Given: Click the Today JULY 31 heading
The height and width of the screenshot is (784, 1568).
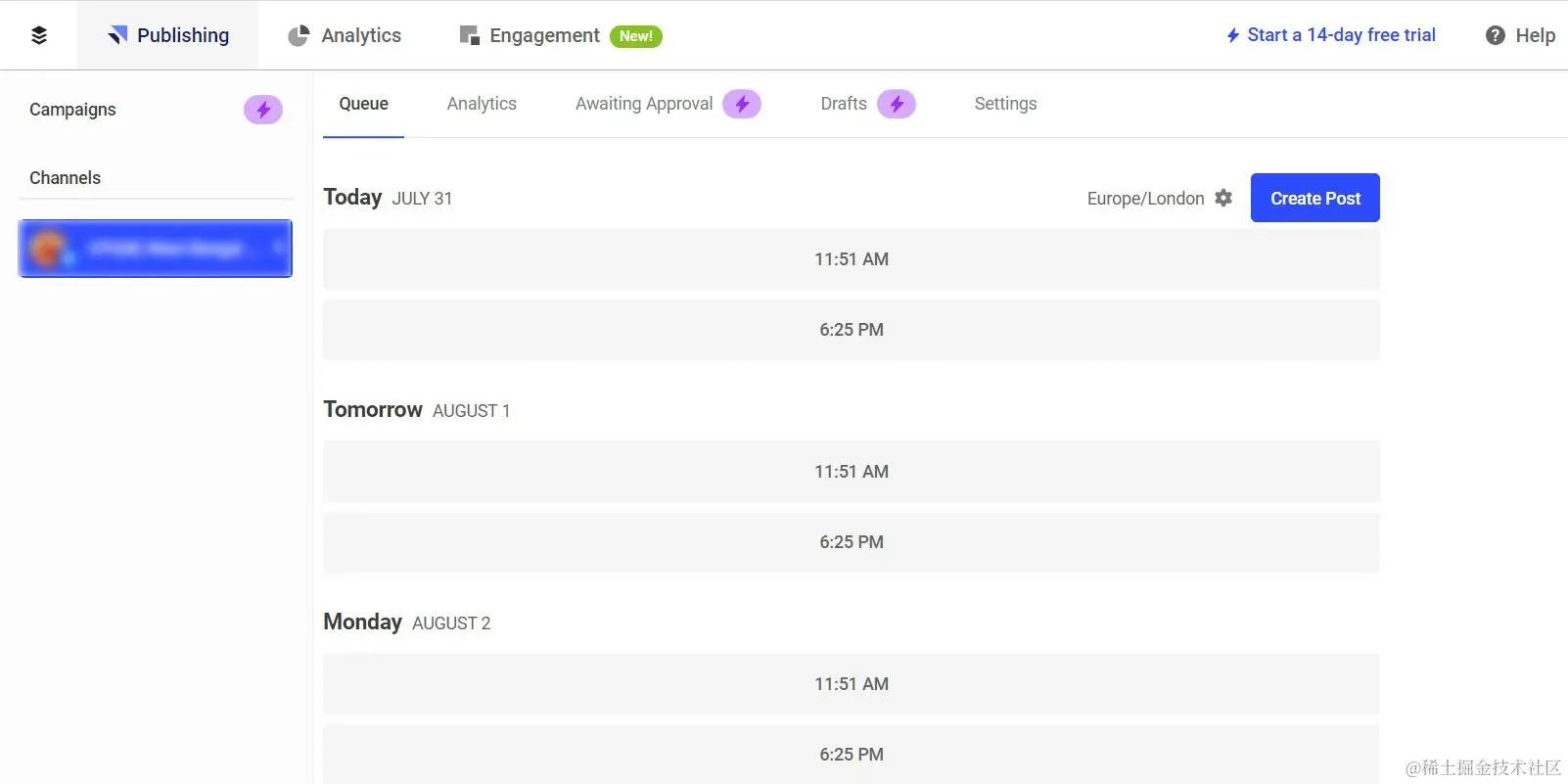Looking at the screenshot, I should point(388,198).
